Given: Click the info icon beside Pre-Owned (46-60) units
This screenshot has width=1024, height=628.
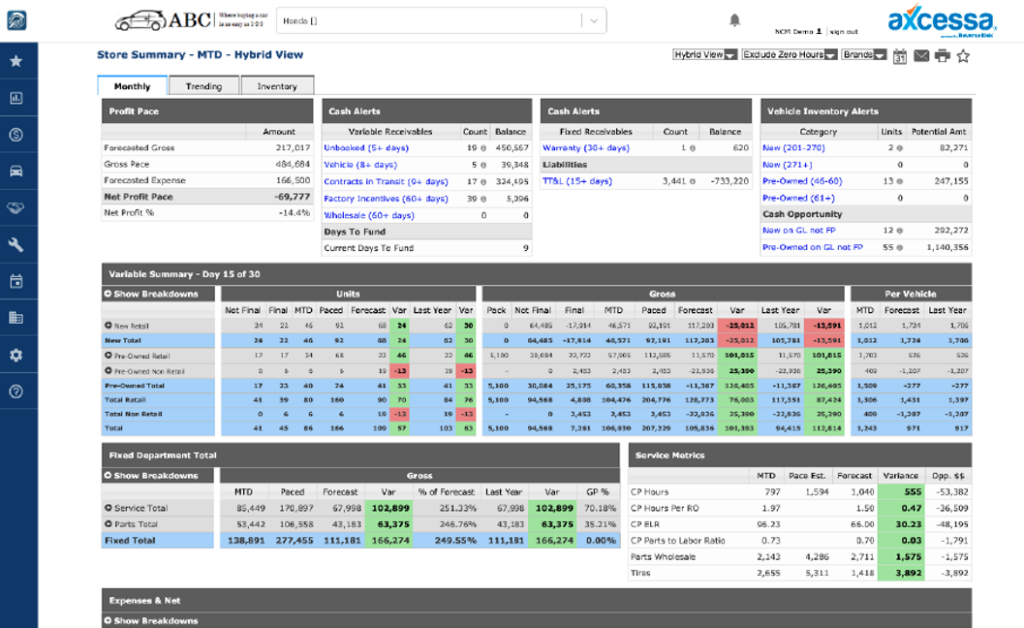Looking at the screenshot, I should pos(899,181).
